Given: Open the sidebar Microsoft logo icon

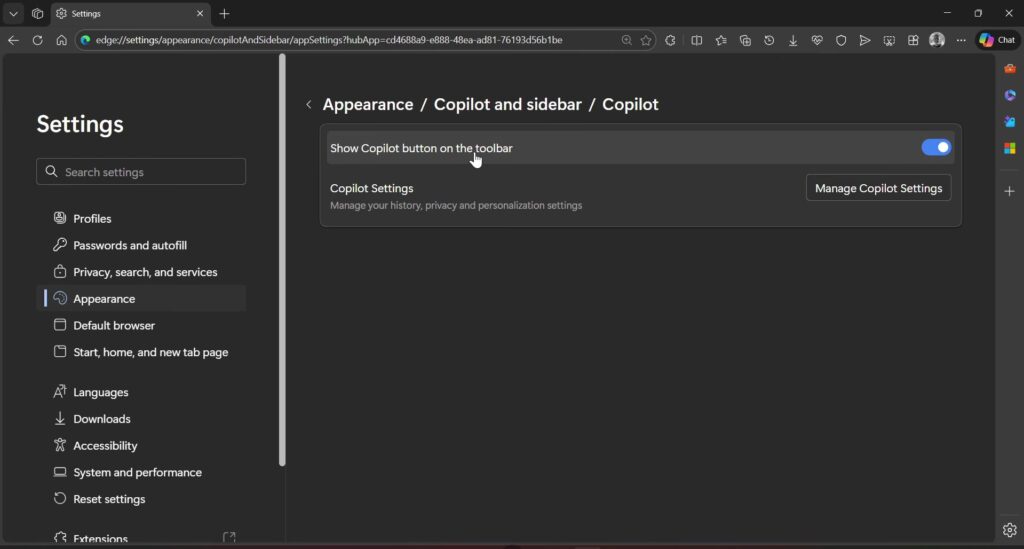Looking at the screenshot, I should tap(1010, 149).
